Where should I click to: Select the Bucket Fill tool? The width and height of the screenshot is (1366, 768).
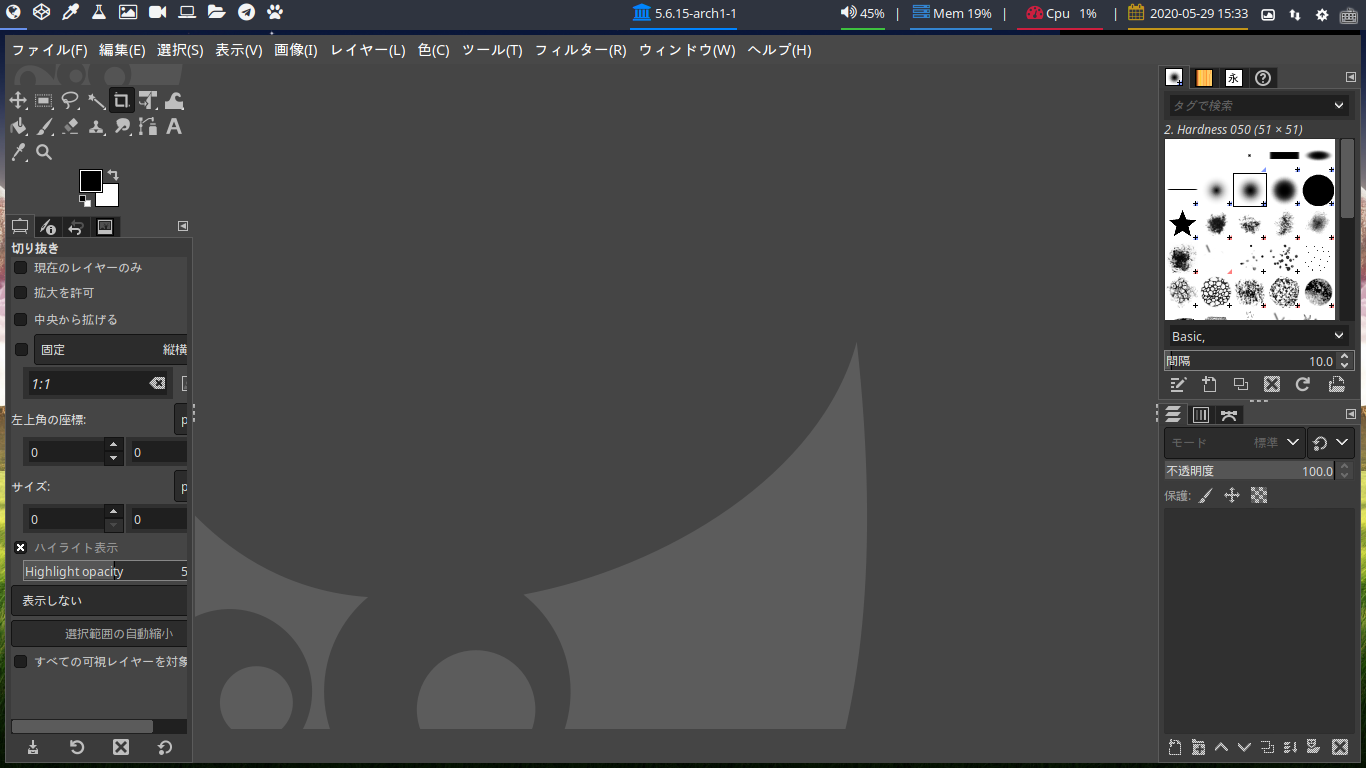18,126
